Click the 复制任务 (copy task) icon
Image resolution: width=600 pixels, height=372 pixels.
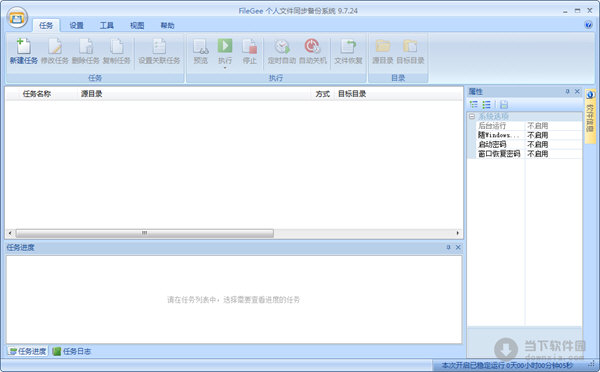[x=117, y=46]
